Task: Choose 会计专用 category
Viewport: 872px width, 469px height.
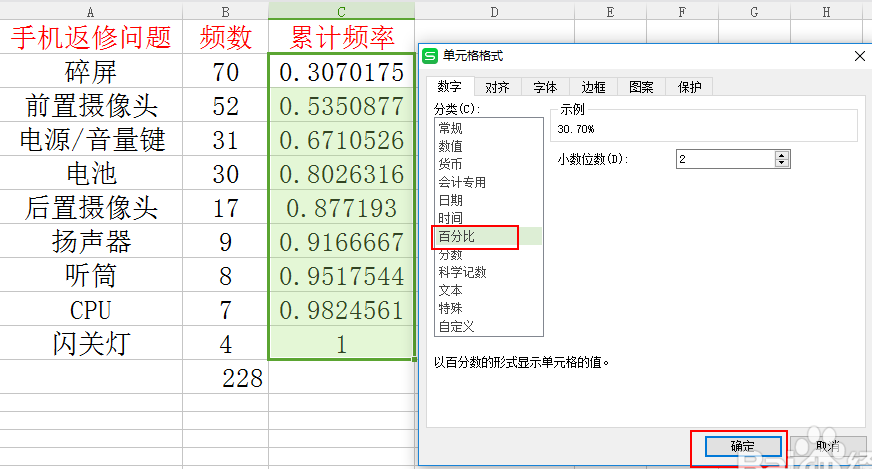Action: coord(488,182)
